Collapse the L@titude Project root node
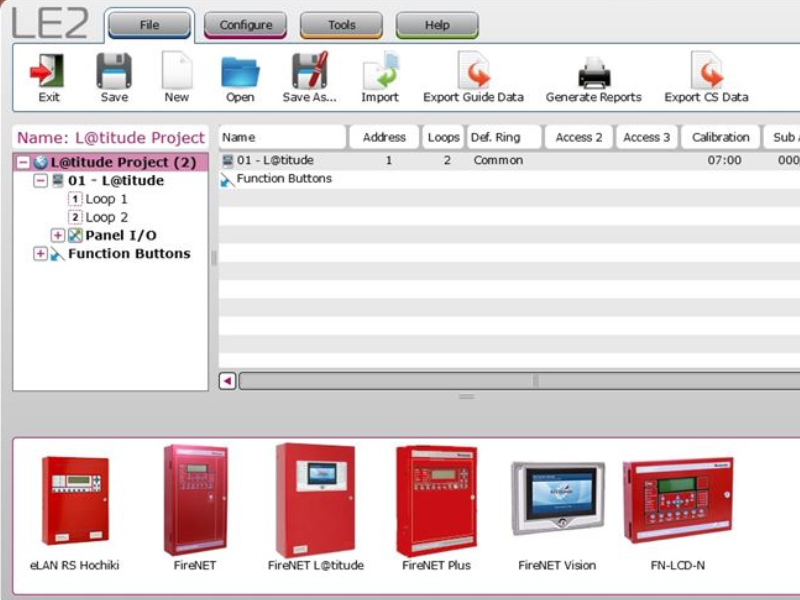Screen dimensions: 800x600 [23, 162]
